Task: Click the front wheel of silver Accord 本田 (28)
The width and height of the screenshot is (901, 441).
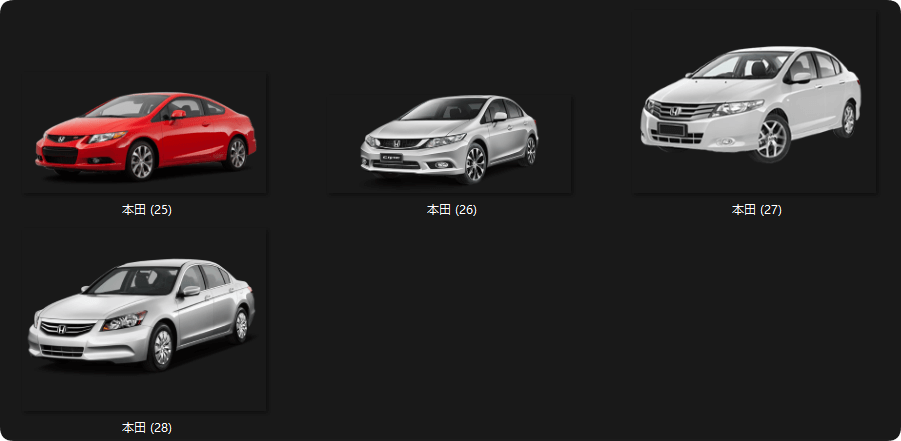Action: [161, 347]
